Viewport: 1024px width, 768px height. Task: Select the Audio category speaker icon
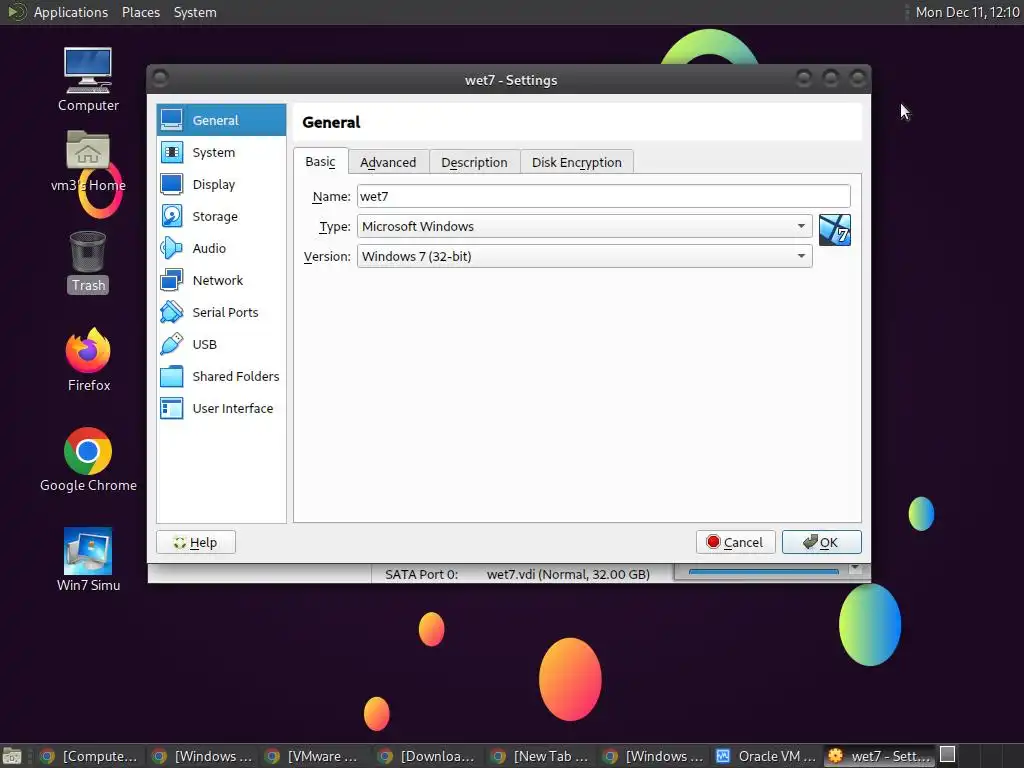[x=172, y=248]
